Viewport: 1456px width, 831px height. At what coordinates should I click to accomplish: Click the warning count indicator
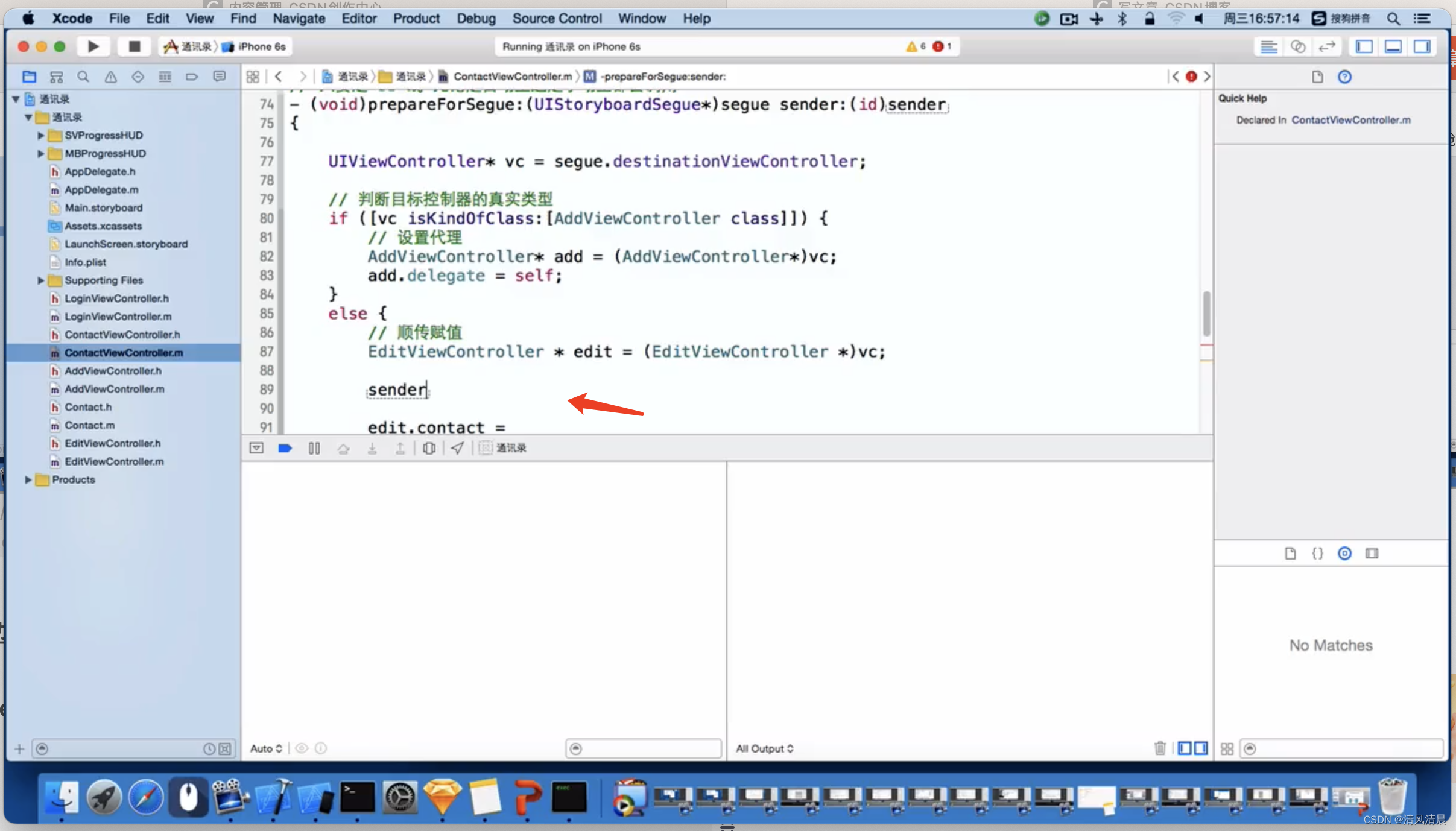tap(916, 46)
